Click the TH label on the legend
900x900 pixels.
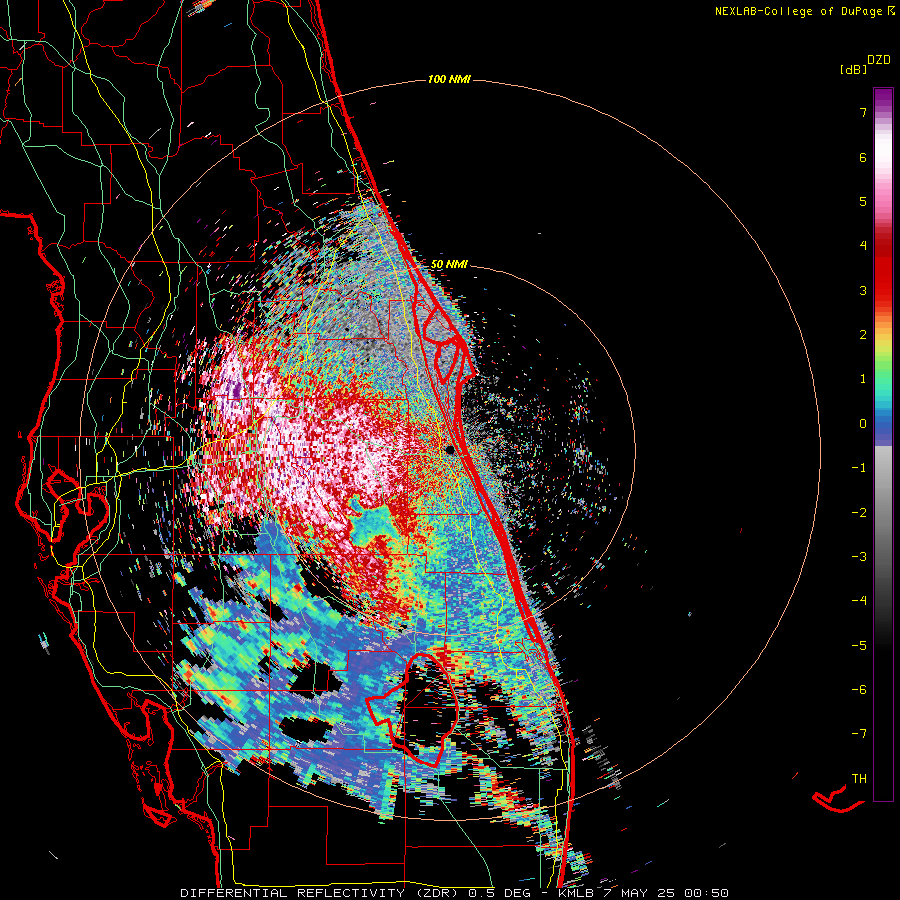(859, 779)
